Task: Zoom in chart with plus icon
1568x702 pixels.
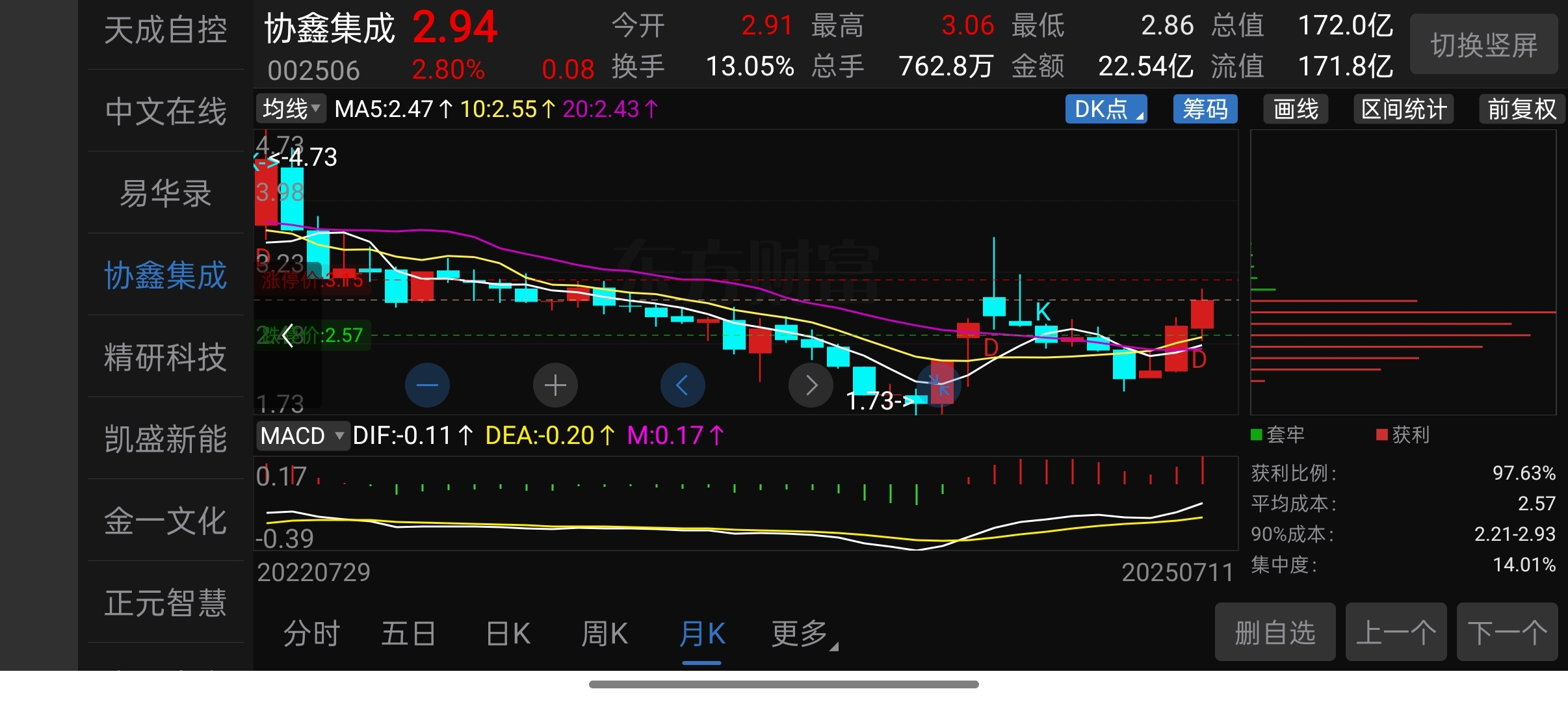Action: (555, 385)
